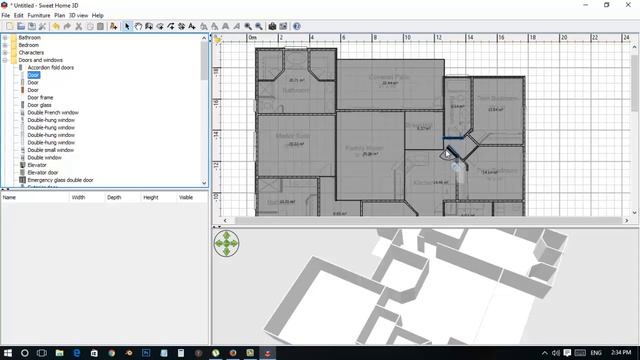Add furniture to home icon
640x360 pixels.
point(113,27)
